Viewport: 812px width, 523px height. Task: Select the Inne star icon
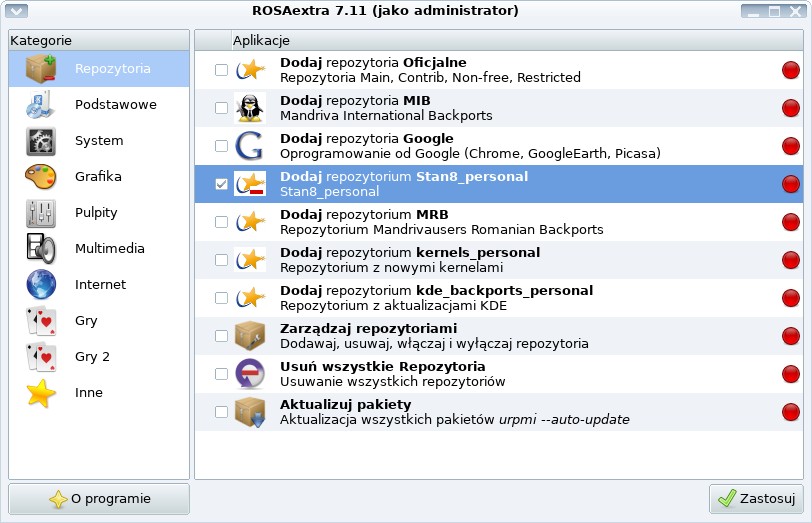coord(41,393)
